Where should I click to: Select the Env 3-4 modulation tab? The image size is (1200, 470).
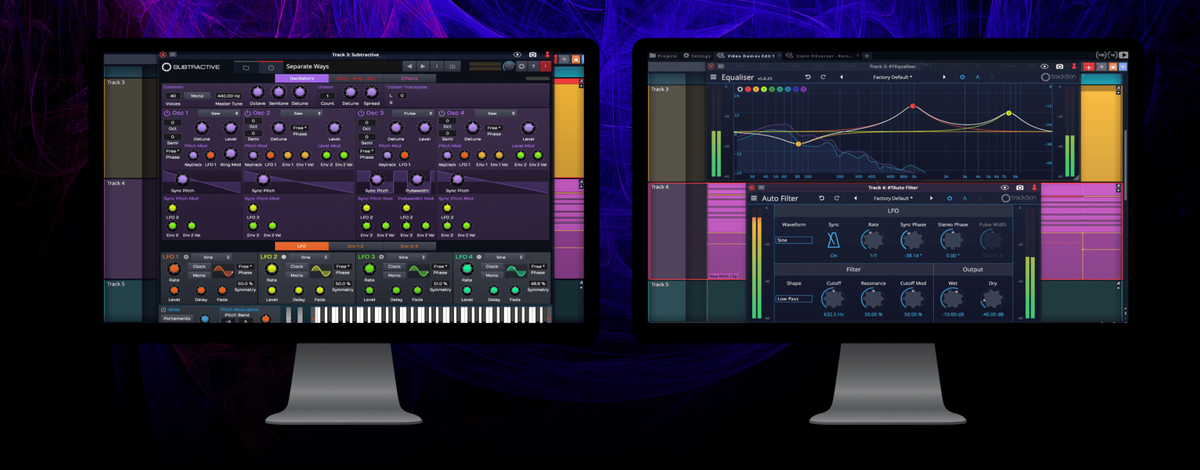coord(409,246)
